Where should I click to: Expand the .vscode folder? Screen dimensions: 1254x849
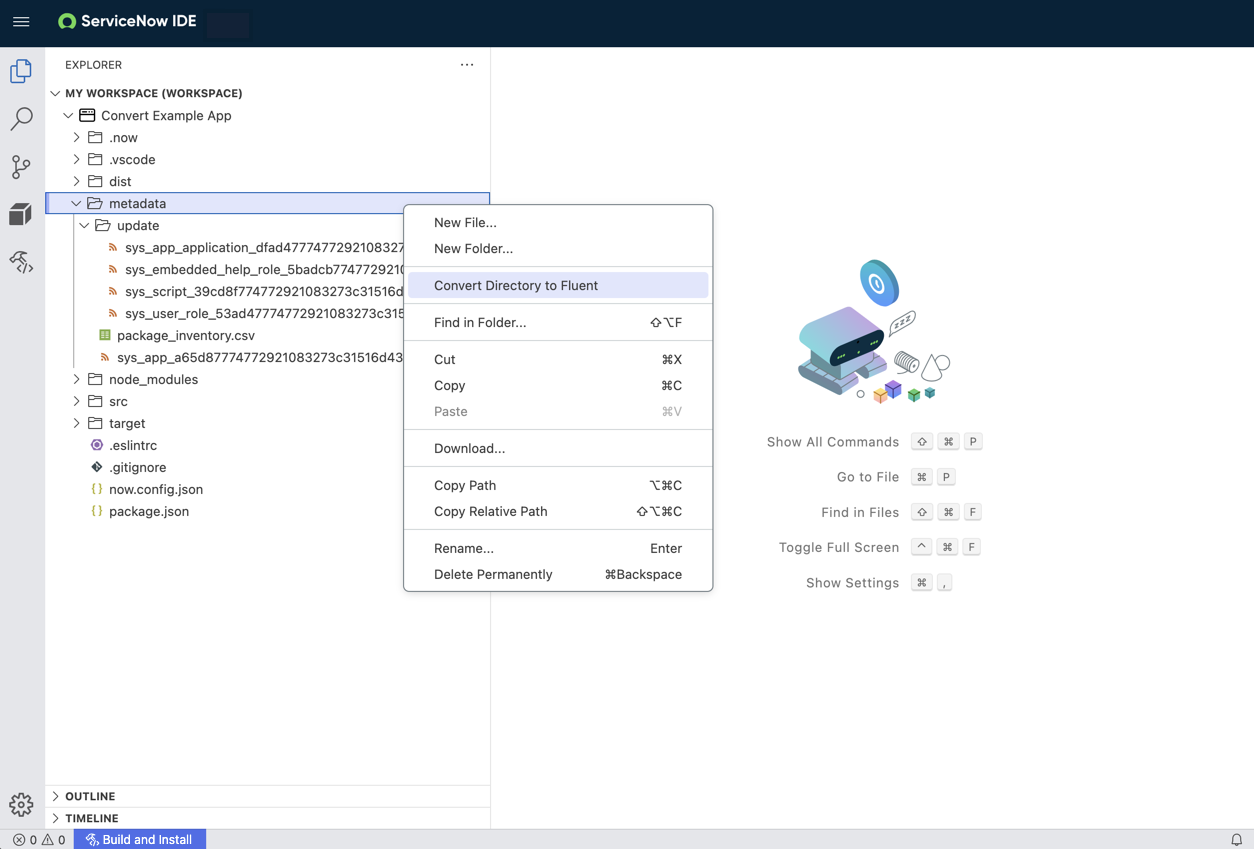77,159
